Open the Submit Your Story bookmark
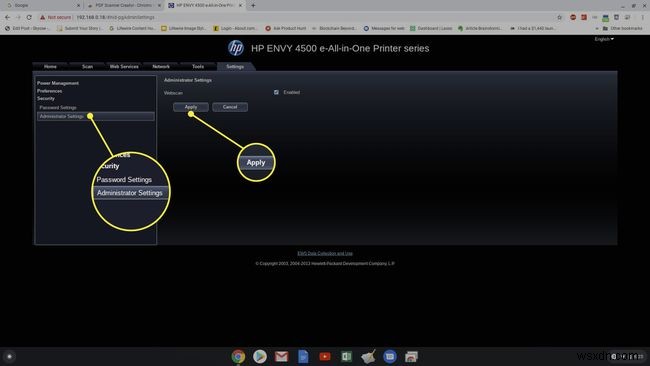The width and height of the screenshot is (650, 366). point(80,28)
